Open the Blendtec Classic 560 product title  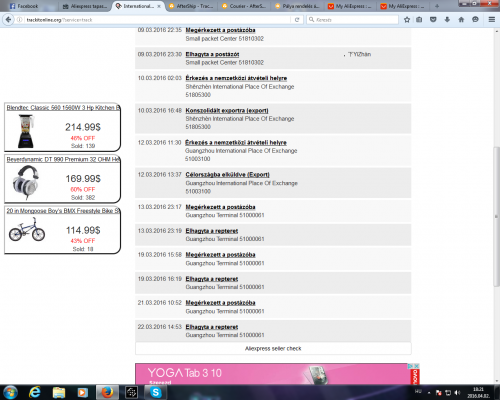pos(63,108)
